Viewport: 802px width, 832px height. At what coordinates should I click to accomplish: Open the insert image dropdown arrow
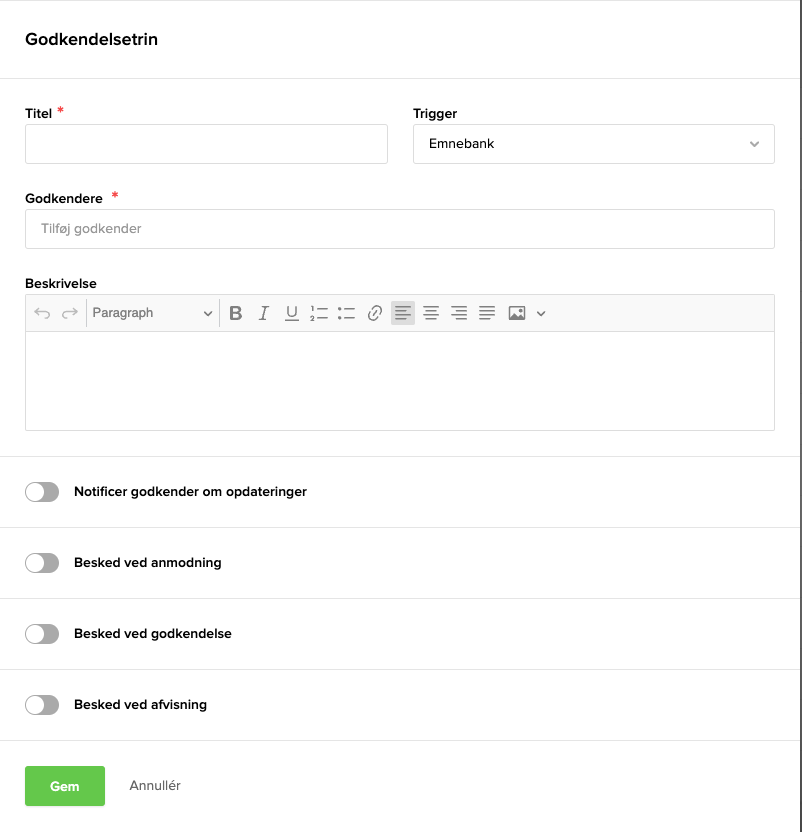pyautogui.click(x=541, y=313)
